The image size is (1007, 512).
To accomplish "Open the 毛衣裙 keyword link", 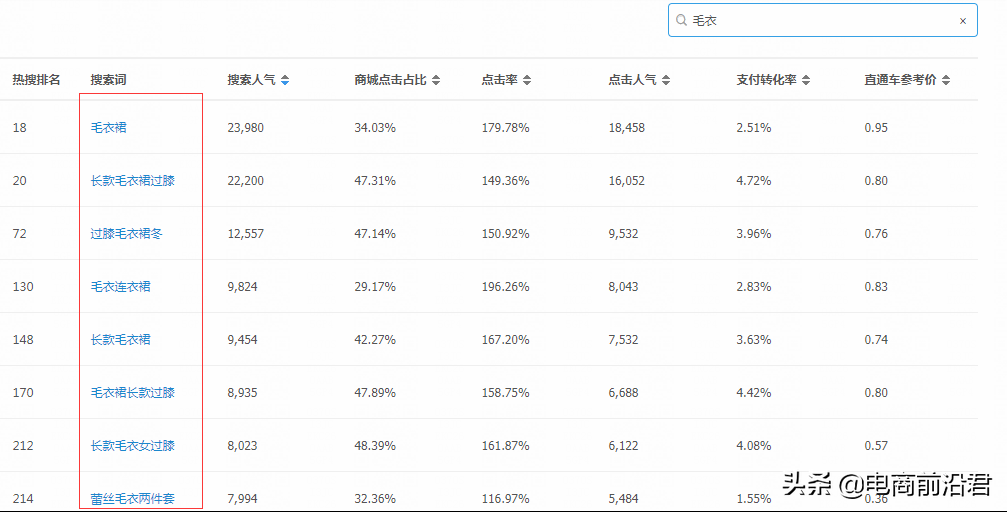I will [x=109, y=128].
